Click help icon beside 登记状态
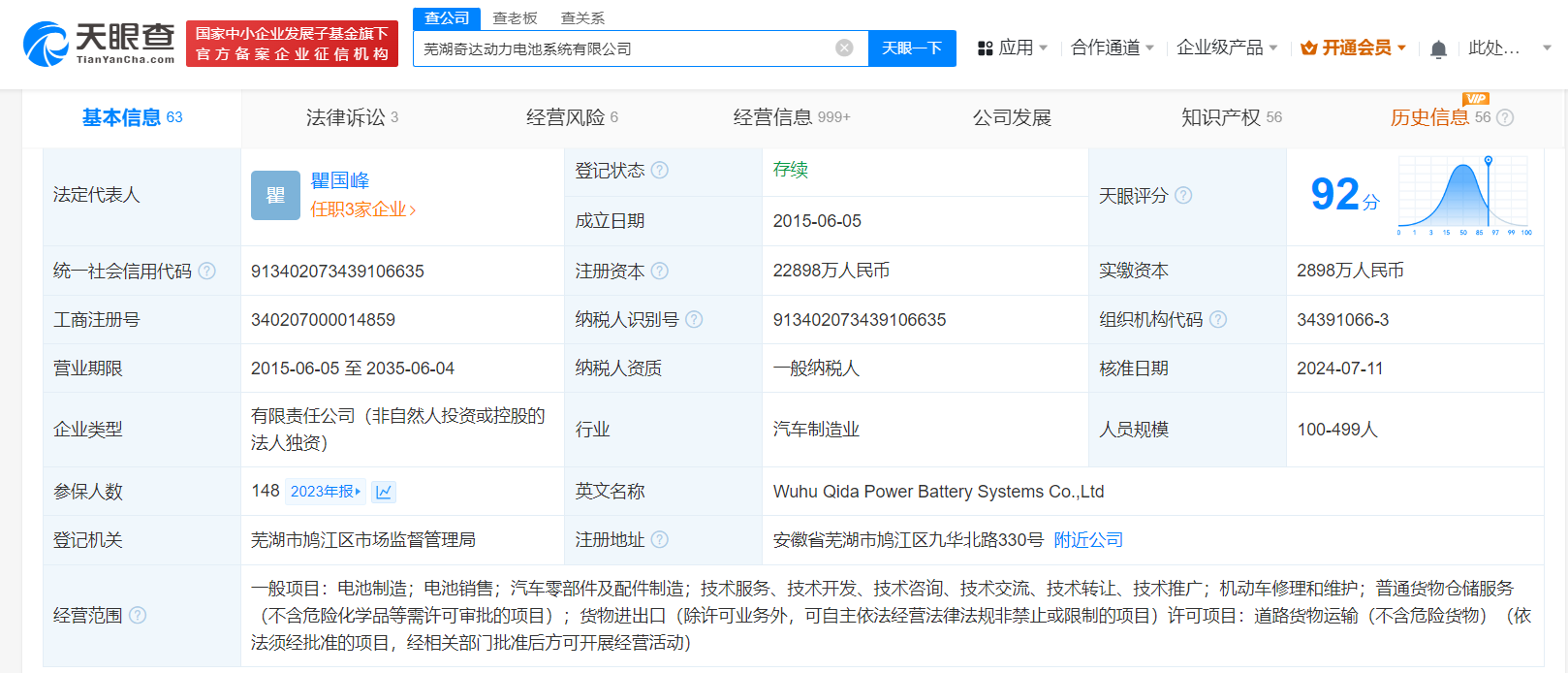 660,171
